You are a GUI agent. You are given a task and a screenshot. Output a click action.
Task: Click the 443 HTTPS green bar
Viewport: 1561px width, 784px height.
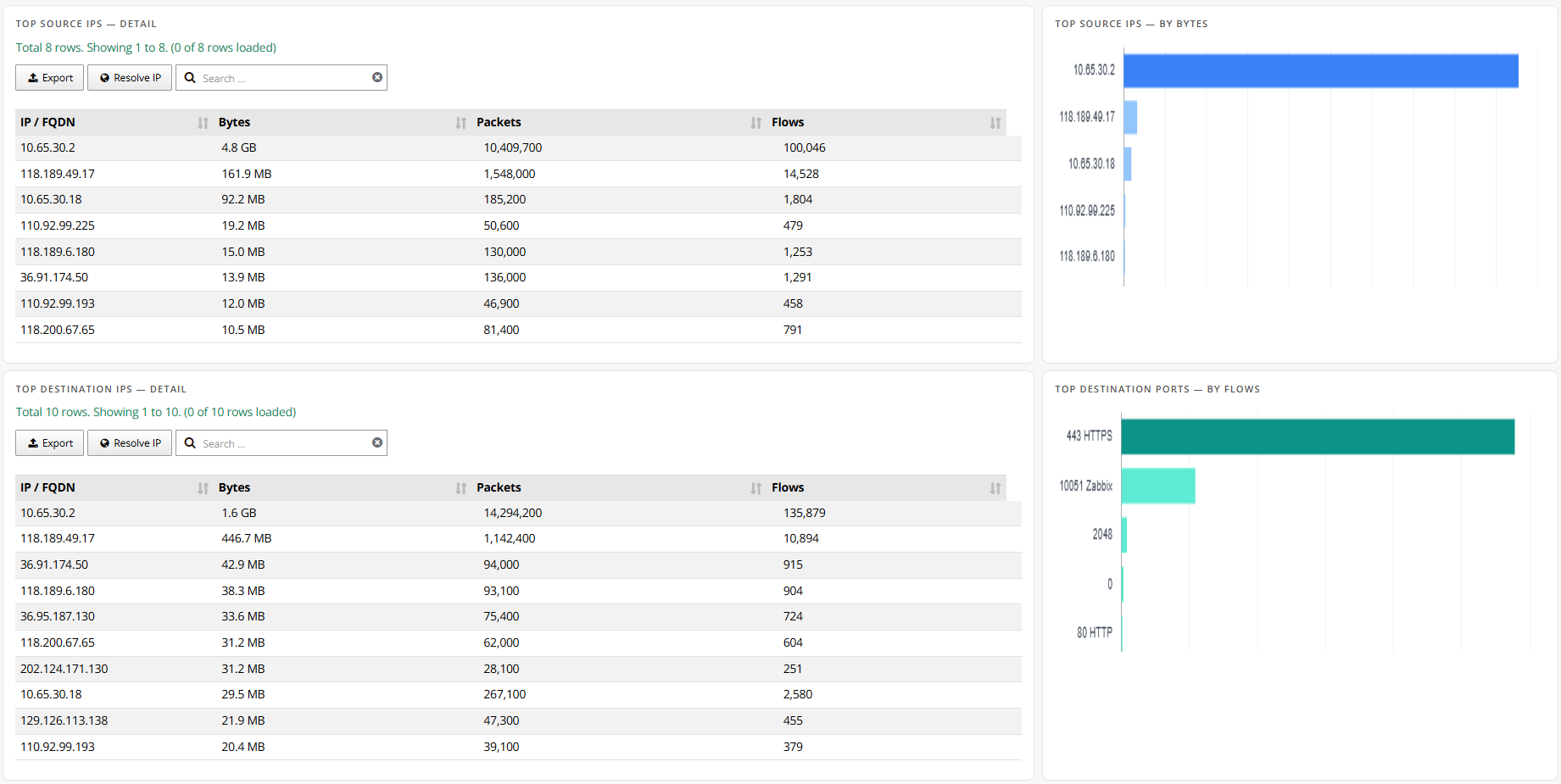[x=1317, y=436]
